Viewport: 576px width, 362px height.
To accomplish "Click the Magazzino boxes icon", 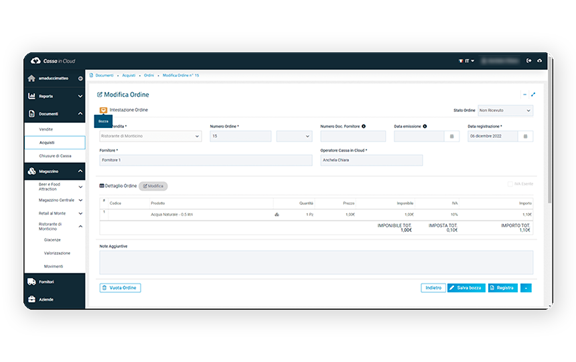I will coord(32,171).
